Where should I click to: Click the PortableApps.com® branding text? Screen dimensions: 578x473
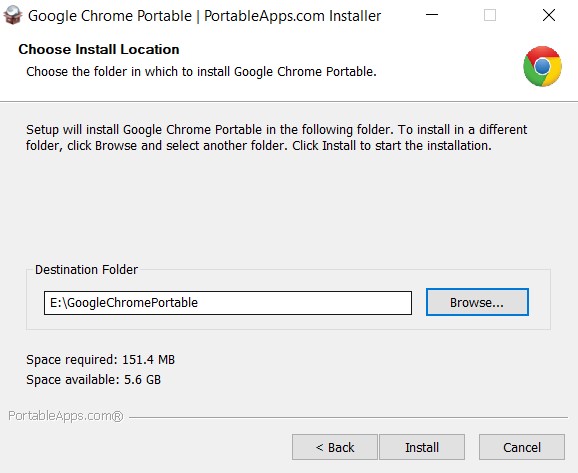coord(66,416)
